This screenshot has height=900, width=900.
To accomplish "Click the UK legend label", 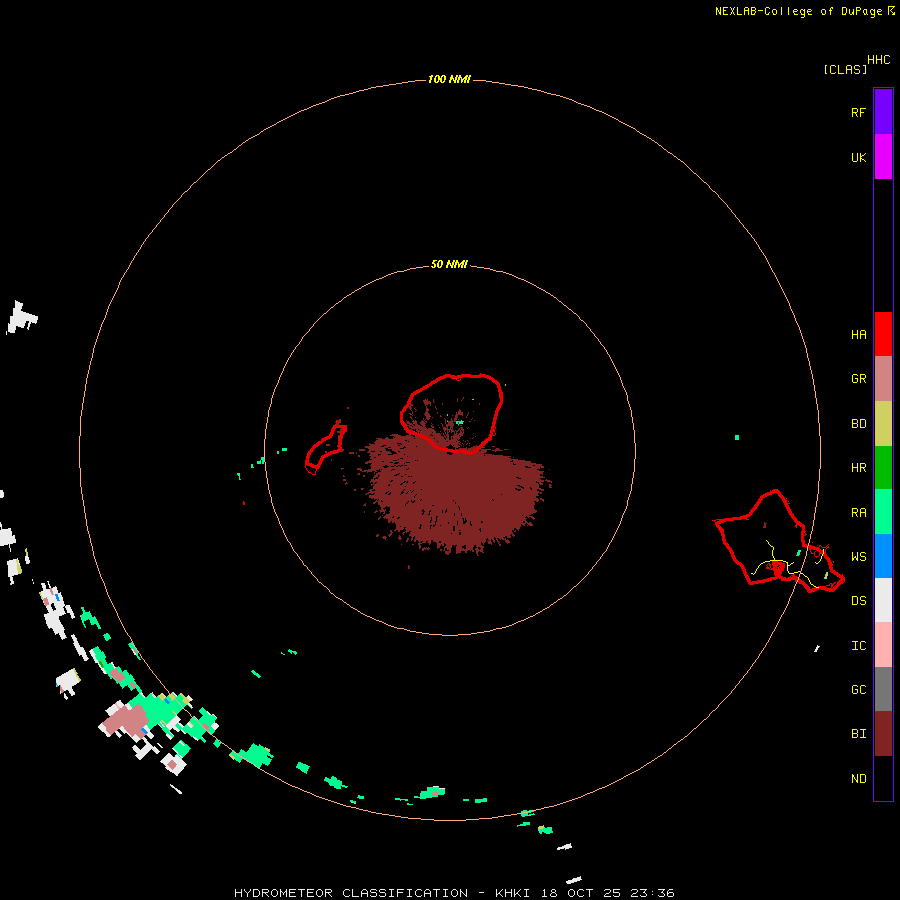I will (858, 157).
